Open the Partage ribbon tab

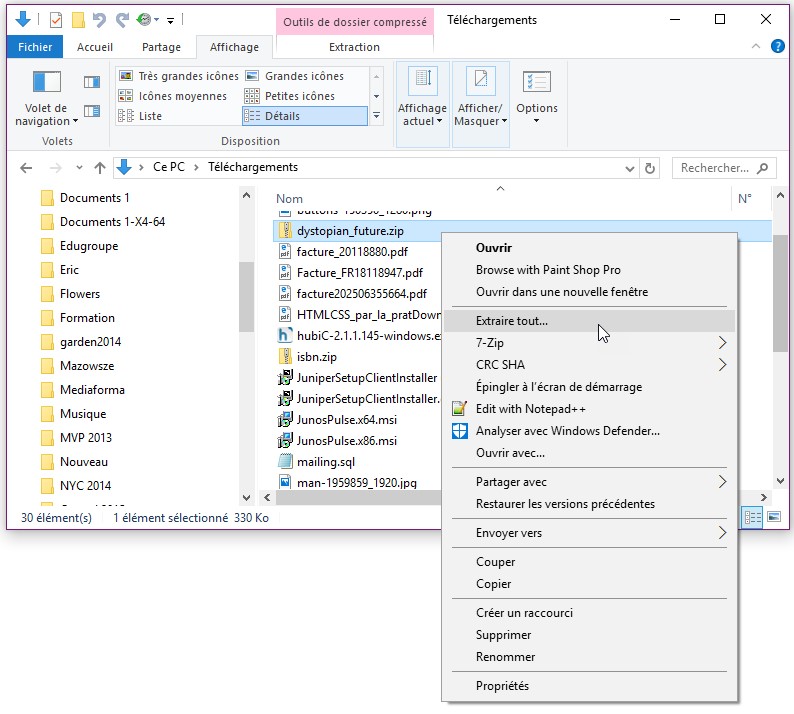[x=161, y=47]
